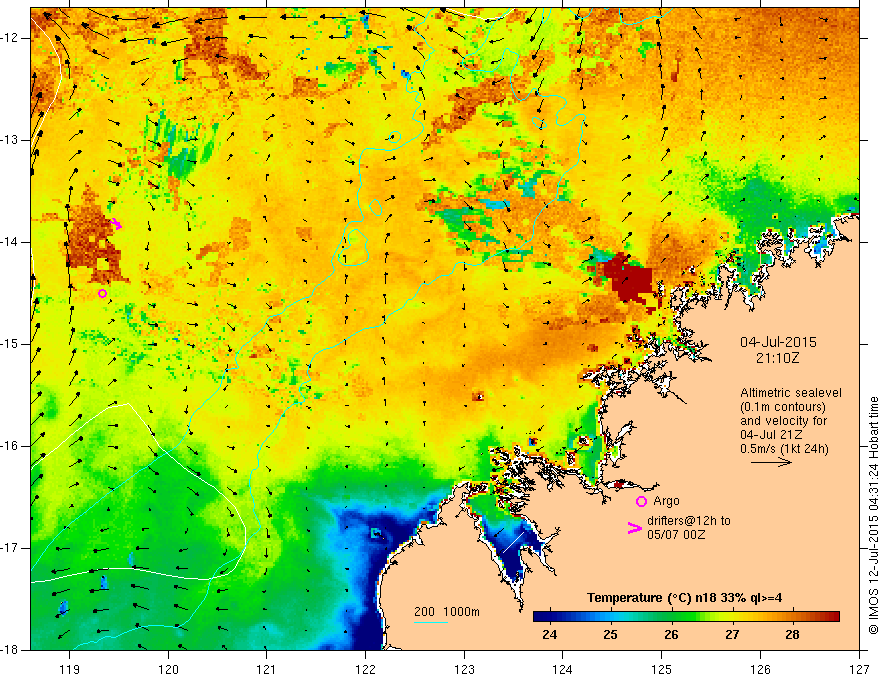880x680 pixels.
Task: Click the longitude axis label '123'
Action: click(x=464, y=669)
